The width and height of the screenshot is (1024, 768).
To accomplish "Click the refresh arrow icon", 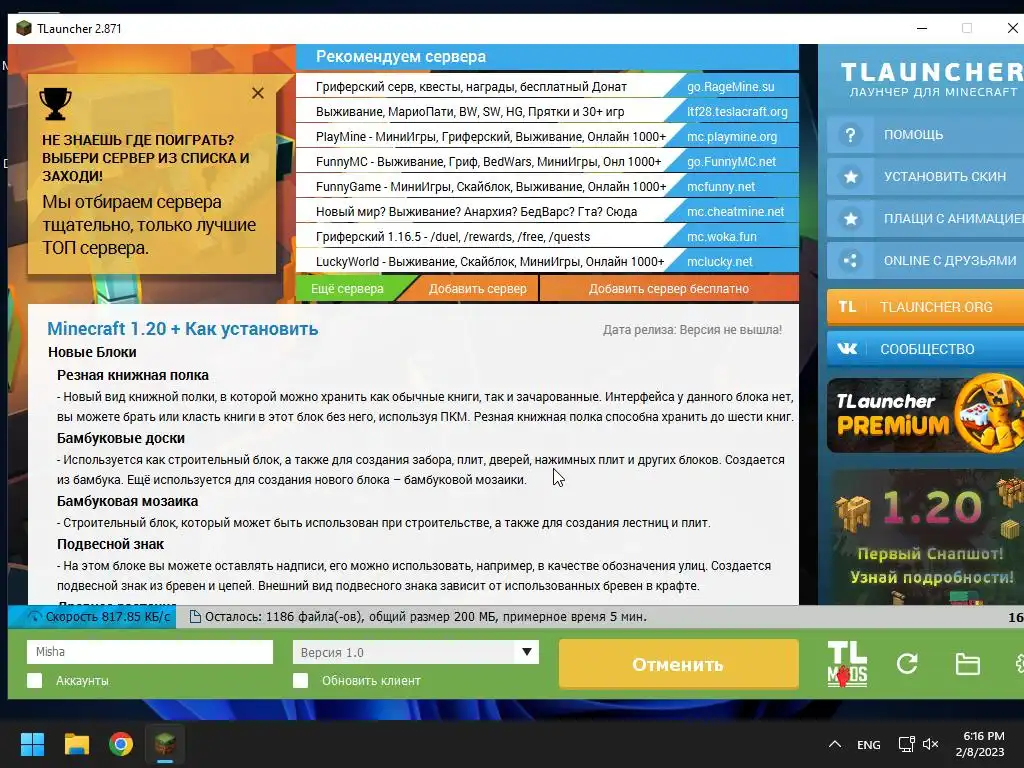I will pos(907,664).
